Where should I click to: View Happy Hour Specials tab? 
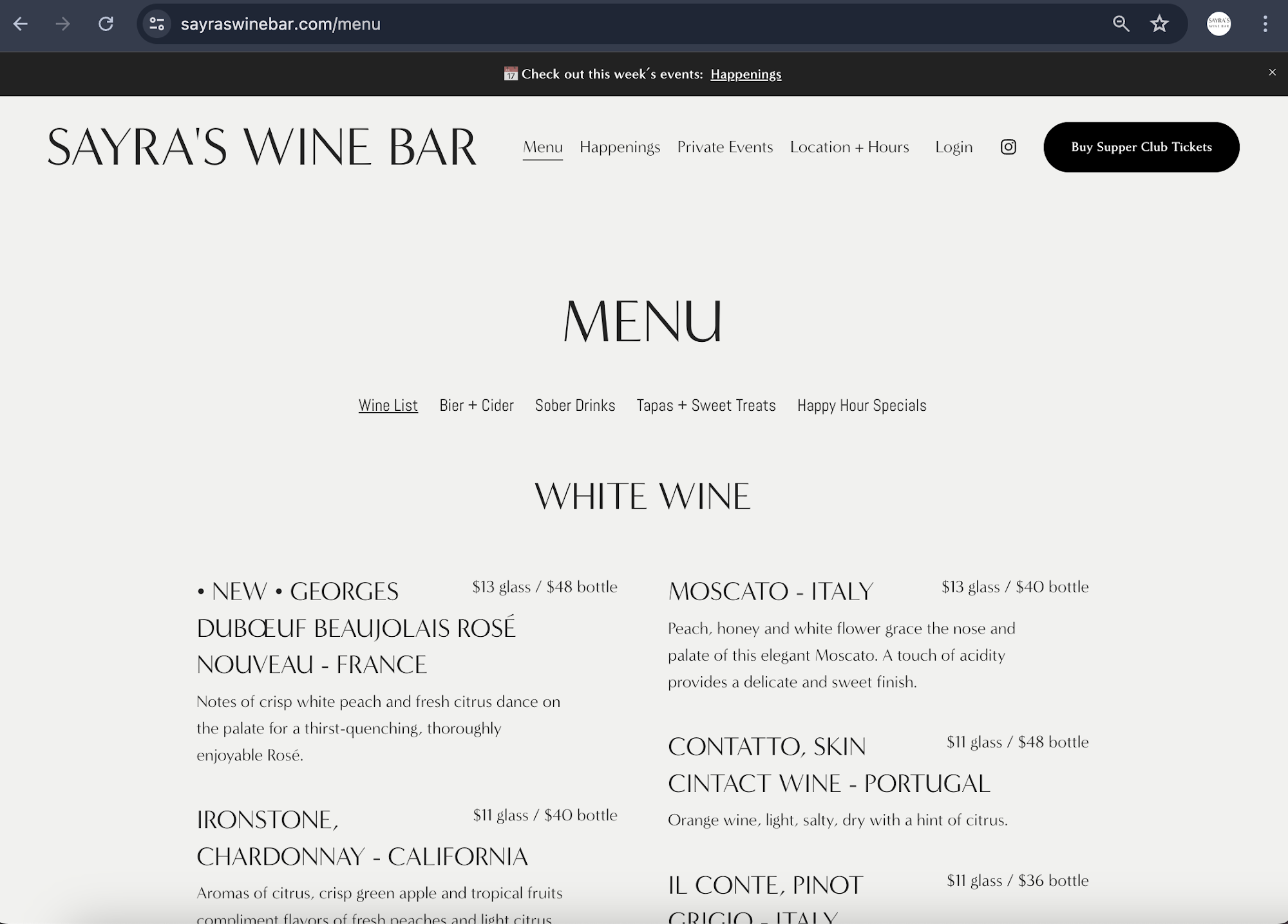coord(861,405)
